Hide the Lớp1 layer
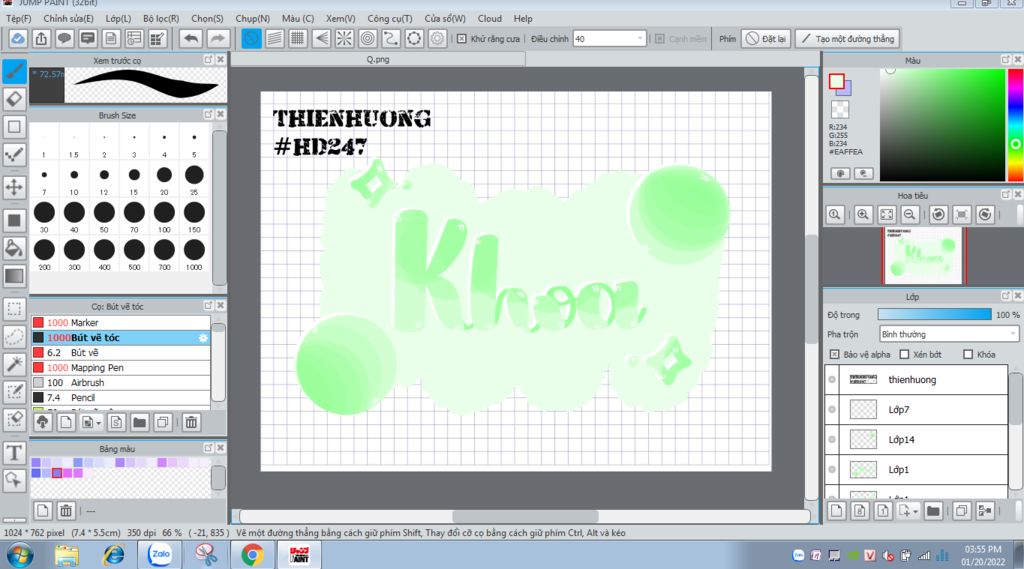The image size is (1024, 569). pos(832,470)
